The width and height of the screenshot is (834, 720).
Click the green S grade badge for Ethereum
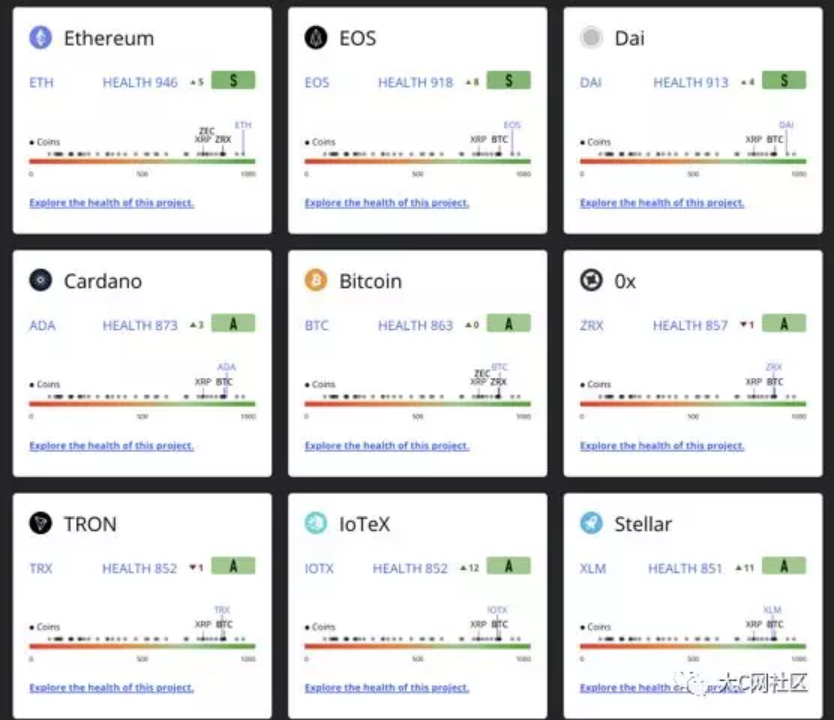pos(233,80)
